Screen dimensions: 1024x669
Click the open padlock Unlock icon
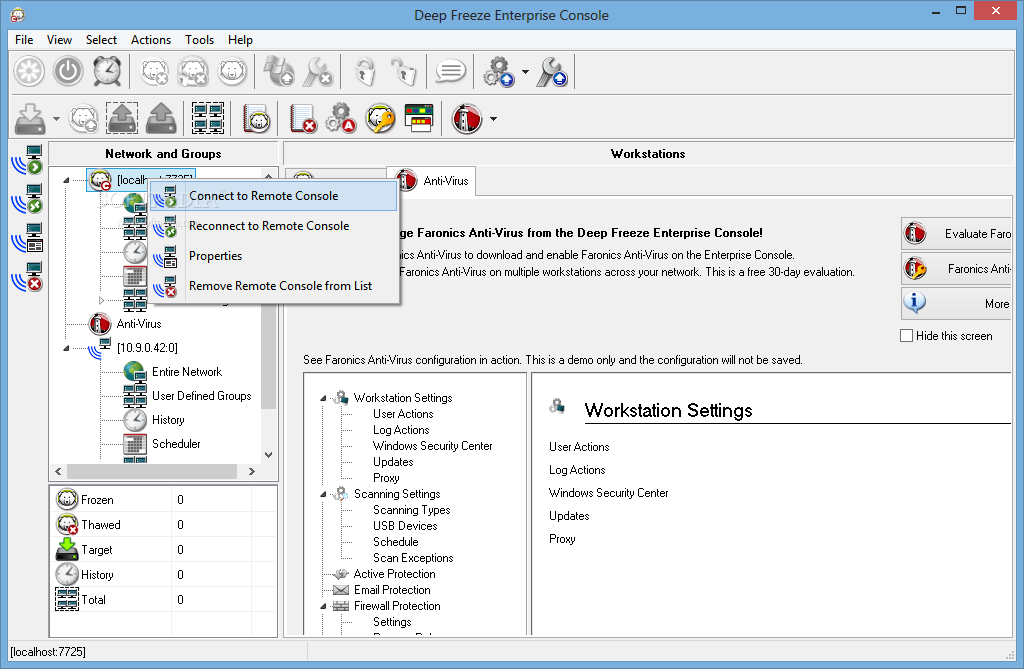404,71
